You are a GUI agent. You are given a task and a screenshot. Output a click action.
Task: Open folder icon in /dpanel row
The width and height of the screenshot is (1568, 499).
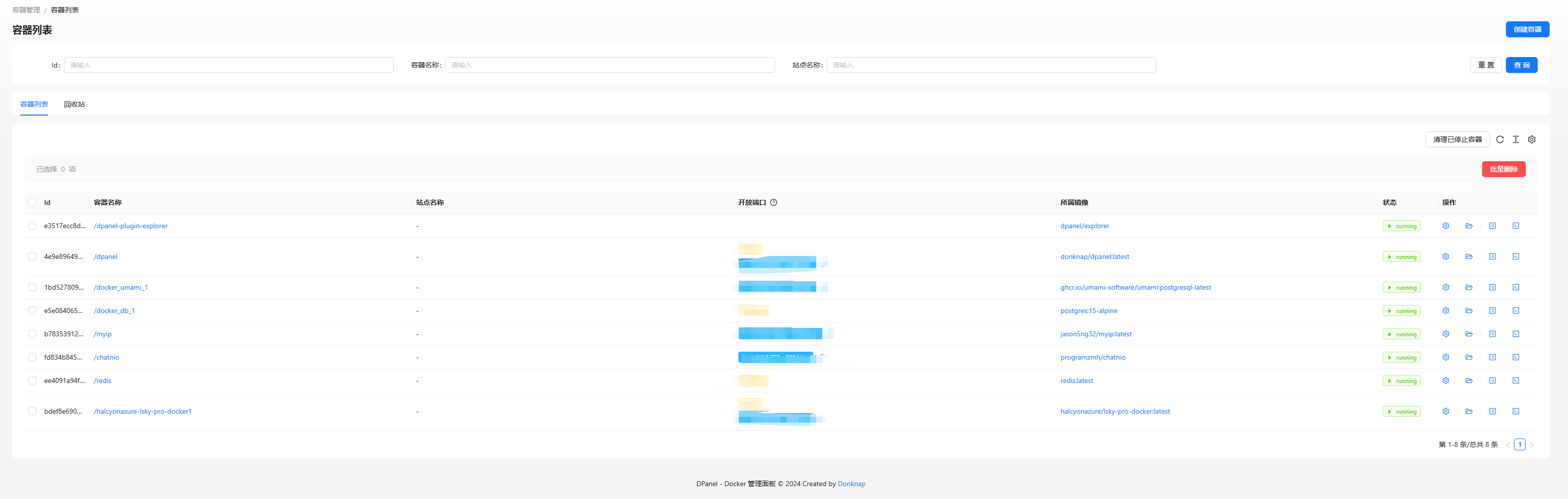tap(1469, 256)
